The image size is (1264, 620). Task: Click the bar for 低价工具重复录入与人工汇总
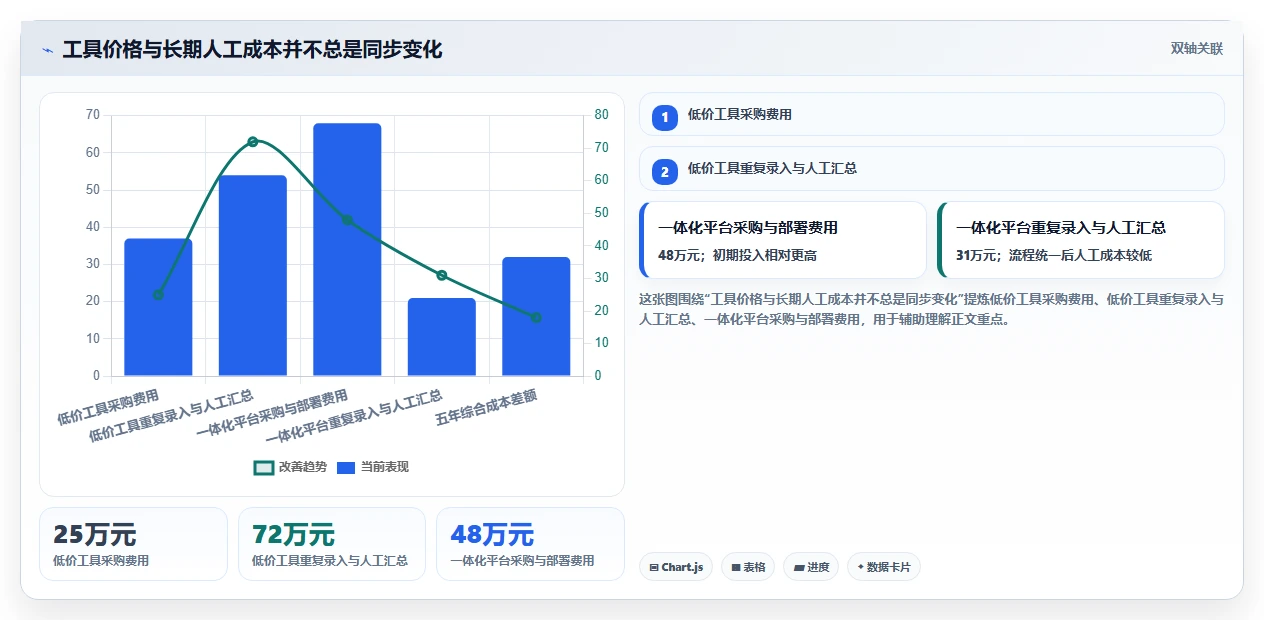point(253,276)
